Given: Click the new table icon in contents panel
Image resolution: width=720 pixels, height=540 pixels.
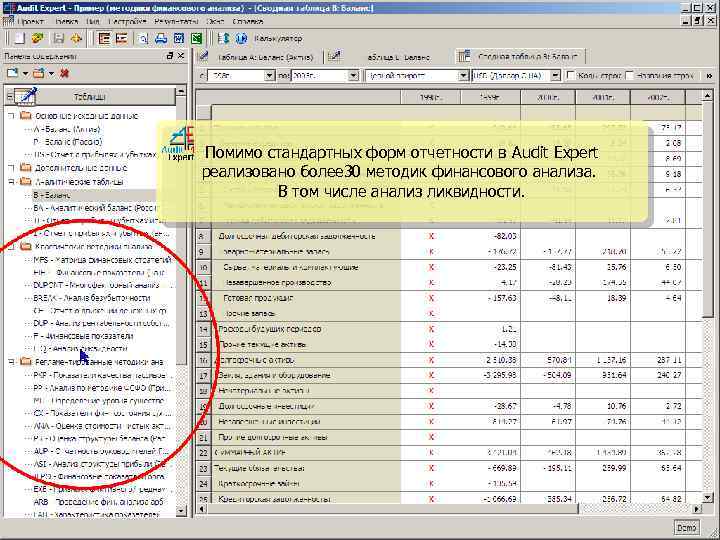Looking at the screenshot, I should tap(12, 73).
